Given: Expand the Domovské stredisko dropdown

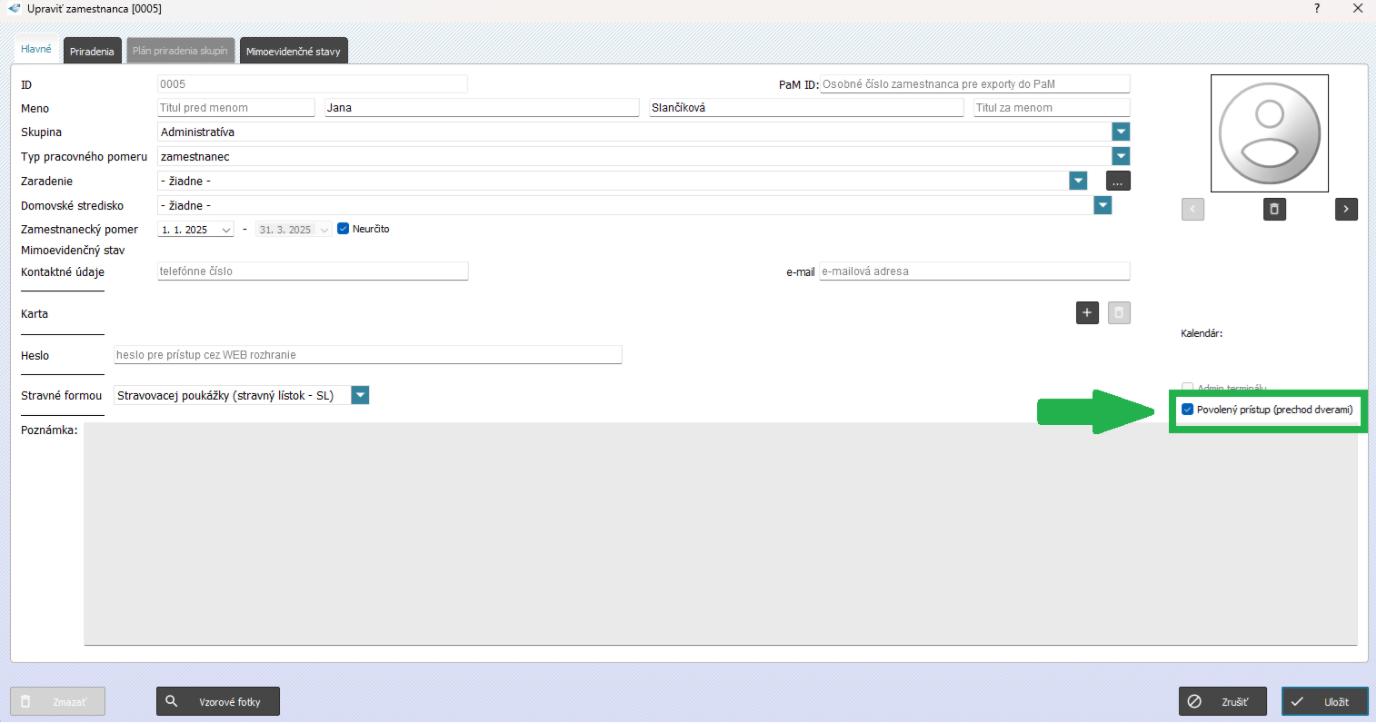Looking at the screenshot, I should pyautogui.click(x=1103, y=205).
